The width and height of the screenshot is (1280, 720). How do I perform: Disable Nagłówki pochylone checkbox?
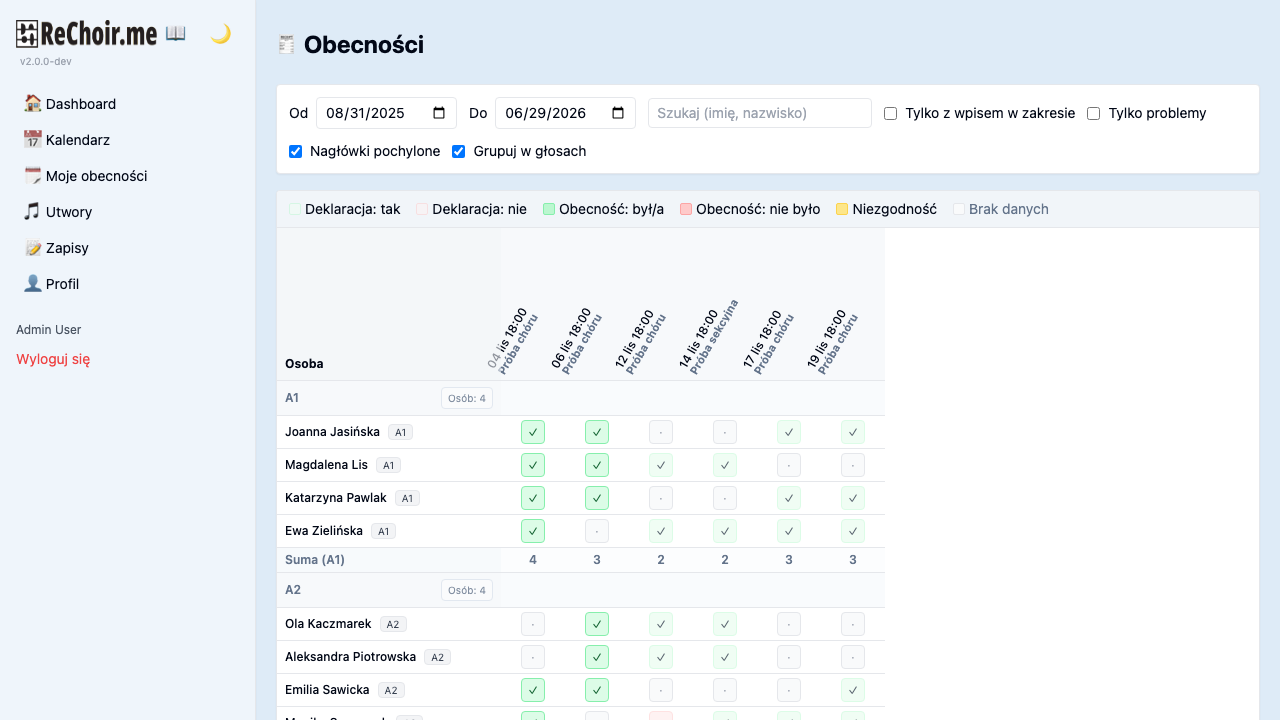tap(295, 152)
